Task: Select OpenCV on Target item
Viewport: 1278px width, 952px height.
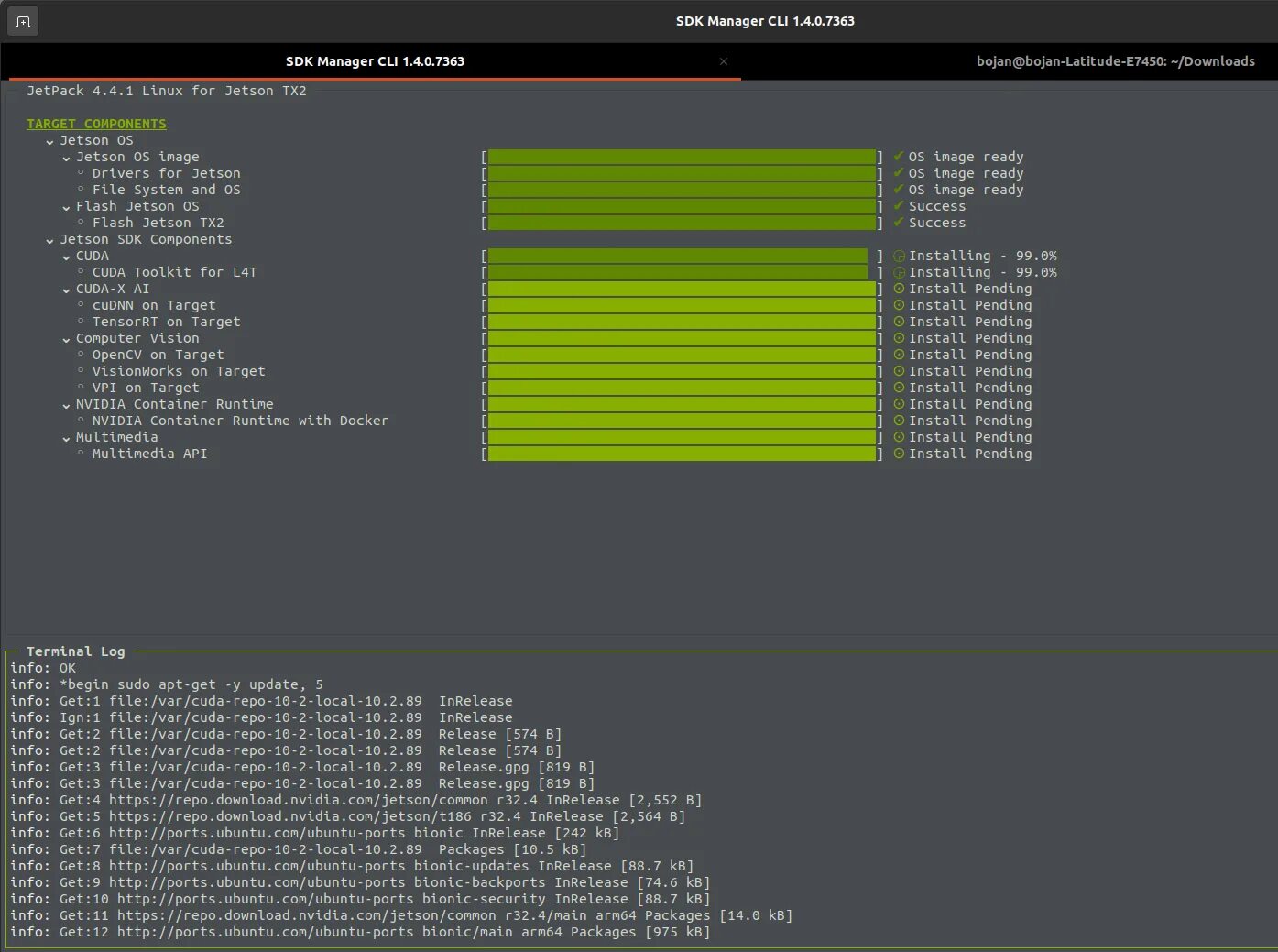Action: click(158, 355)
